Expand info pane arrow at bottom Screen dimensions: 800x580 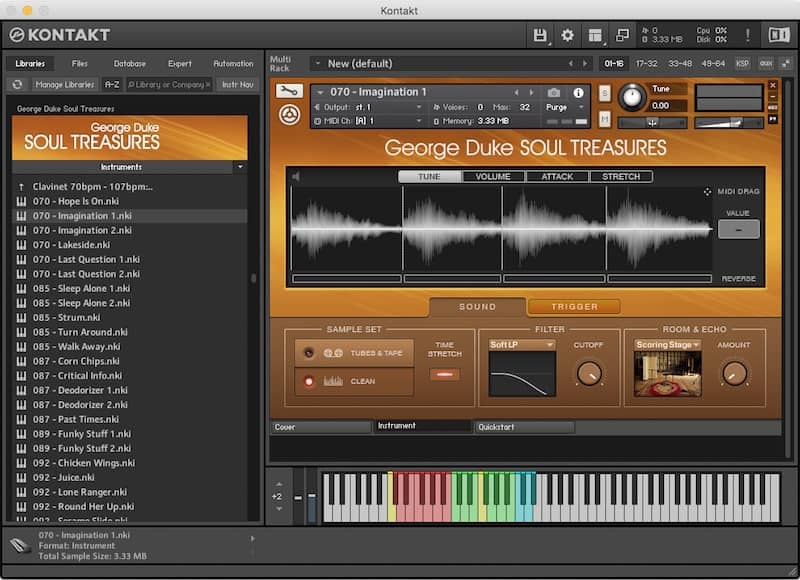(x=253, y=538)
